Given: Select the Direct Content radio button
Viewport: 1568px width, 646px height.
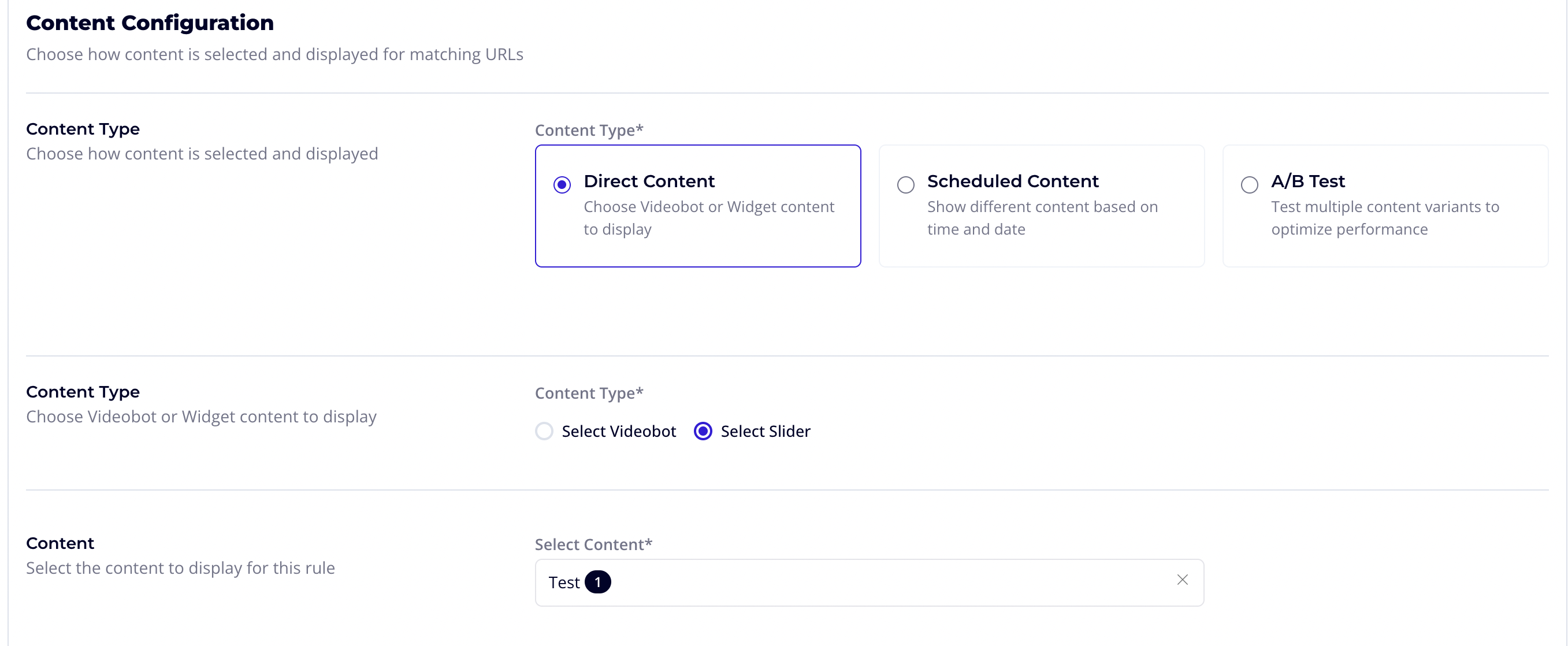Looking at the screenshot, I should pos(562,184).
